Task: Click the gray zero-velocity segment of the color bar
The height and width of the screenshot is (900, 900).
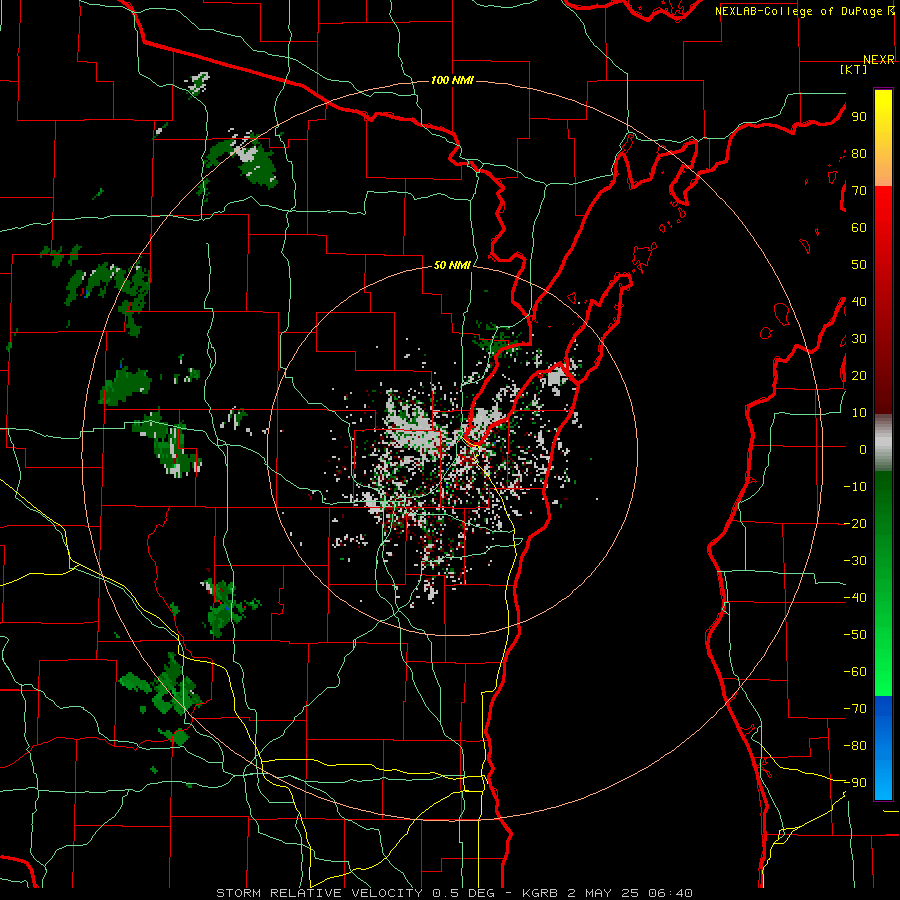Action: pyautogui.click(x=883, y=443)
